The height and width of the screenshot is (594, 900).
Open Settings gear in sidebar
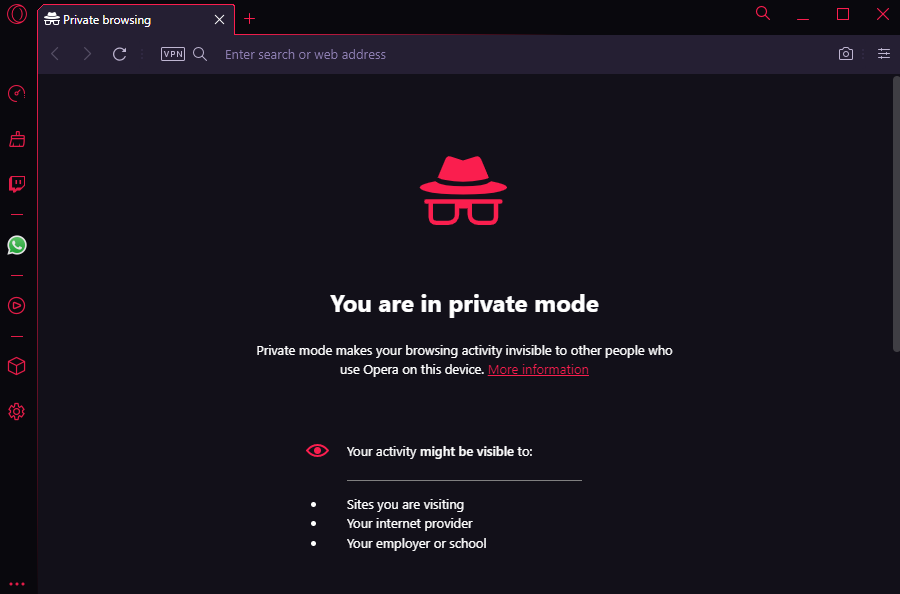coord(16,411)
